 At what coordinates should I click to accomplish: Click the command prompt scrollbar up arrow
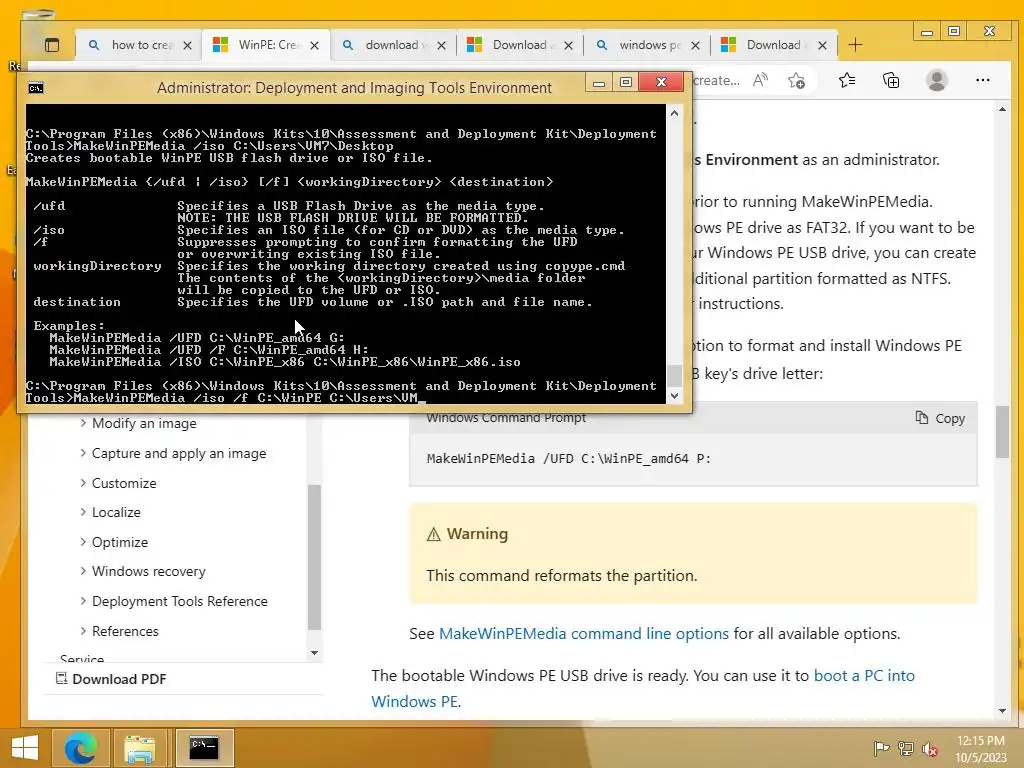click(x=675, y=114)
